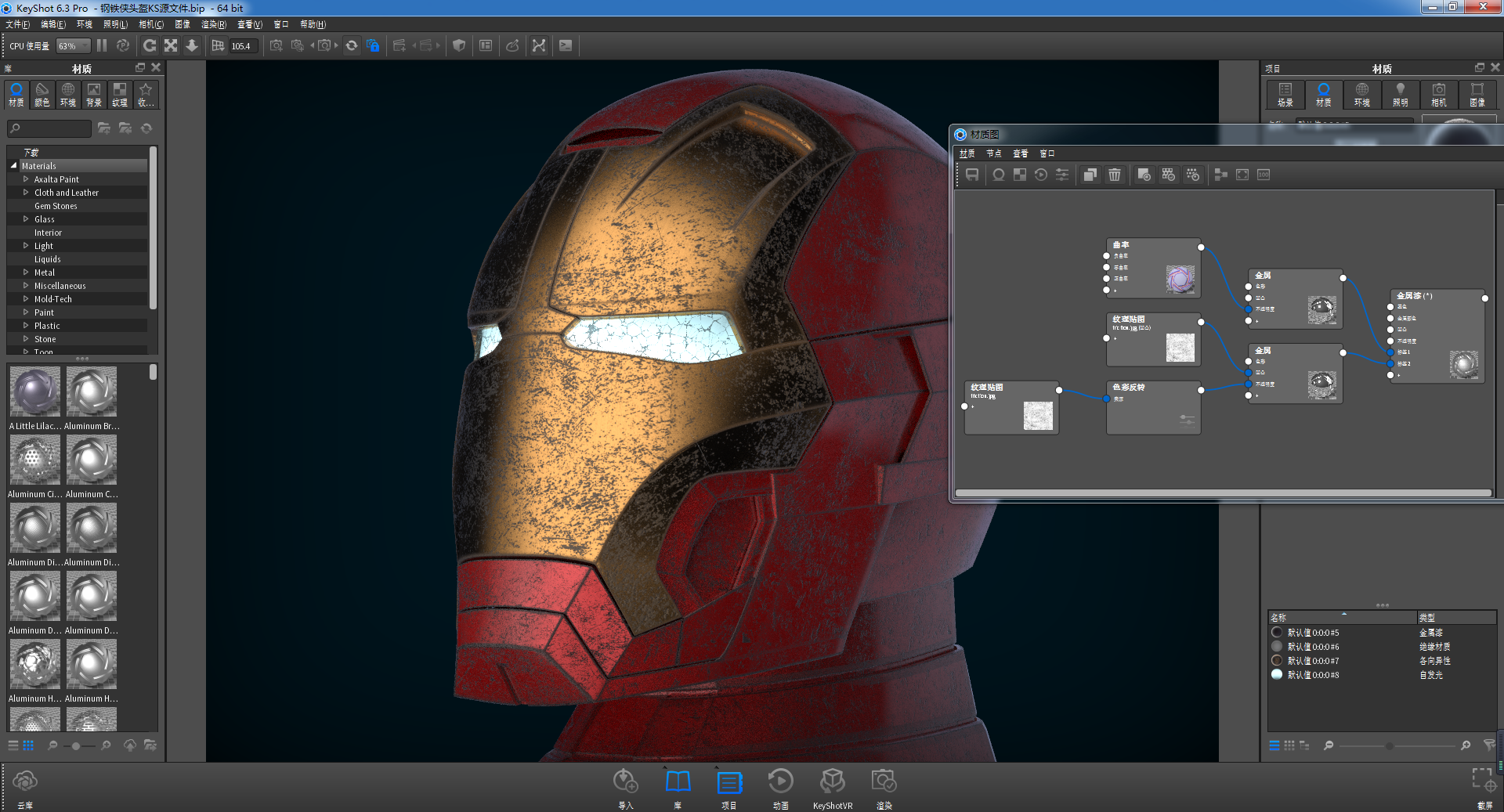Click the 渲染 button at the bottom
The height and width of the screenshot is (812, 1504).
[884, 787]
